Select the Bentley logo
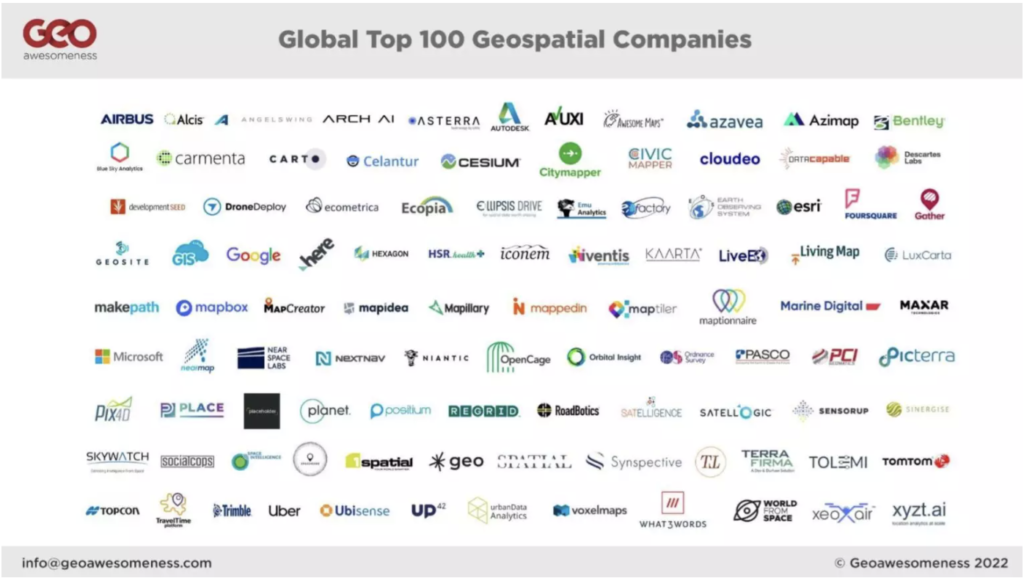The image size is (1024, 578). [x=909, y=121]
